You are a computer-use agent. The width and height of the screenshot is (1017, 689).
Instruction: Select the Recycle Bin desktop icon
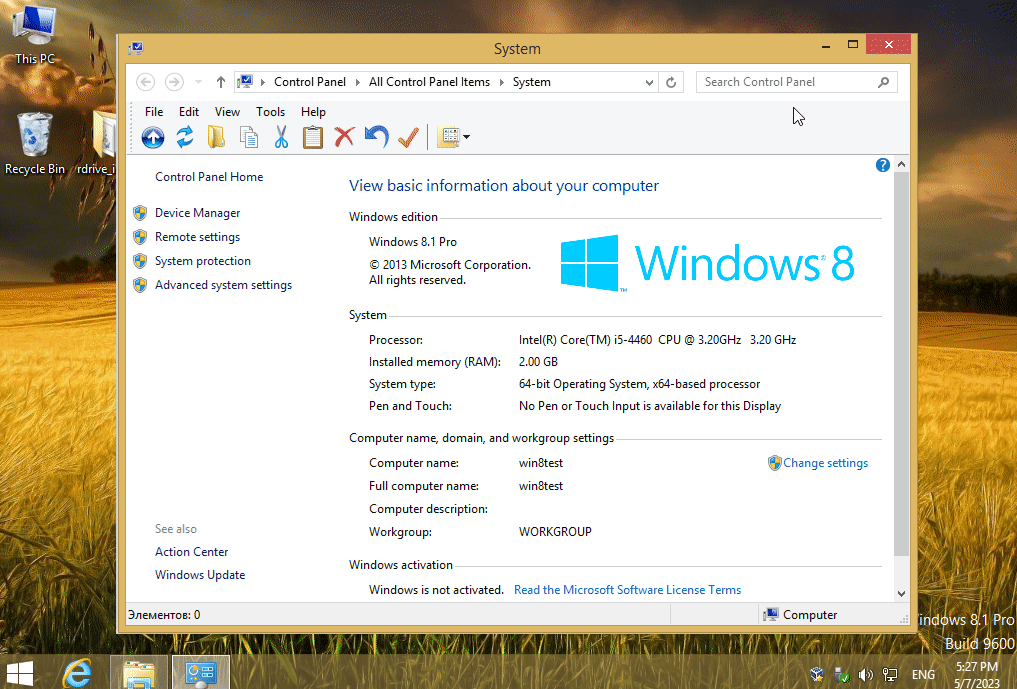(34, 143)
